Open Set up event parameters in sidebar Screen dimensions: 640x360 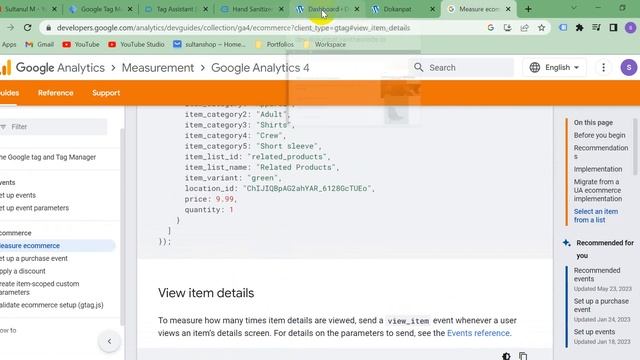click(x=34, y=208)
